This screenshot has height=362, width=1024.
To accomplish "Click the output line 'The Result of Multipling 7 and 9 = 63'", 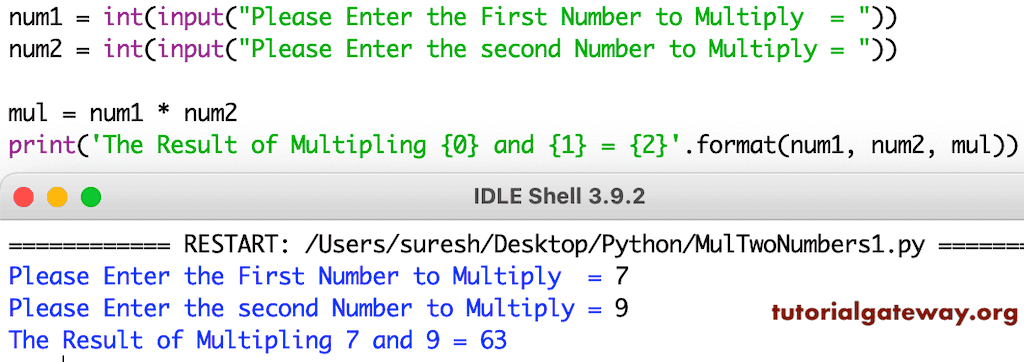I will pos(257,340).
